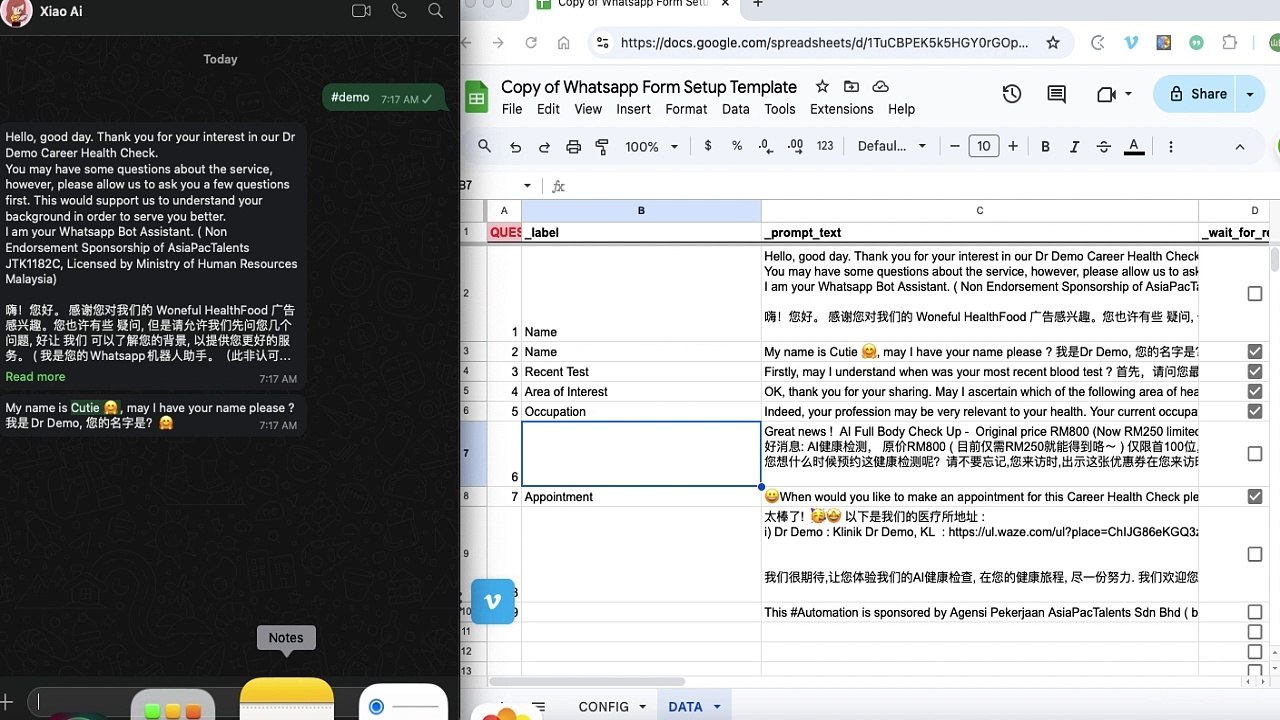Viewport: 1280px width, 720px height.
Task: Redo the last edit in Sheets
Action: coord(544,146)
